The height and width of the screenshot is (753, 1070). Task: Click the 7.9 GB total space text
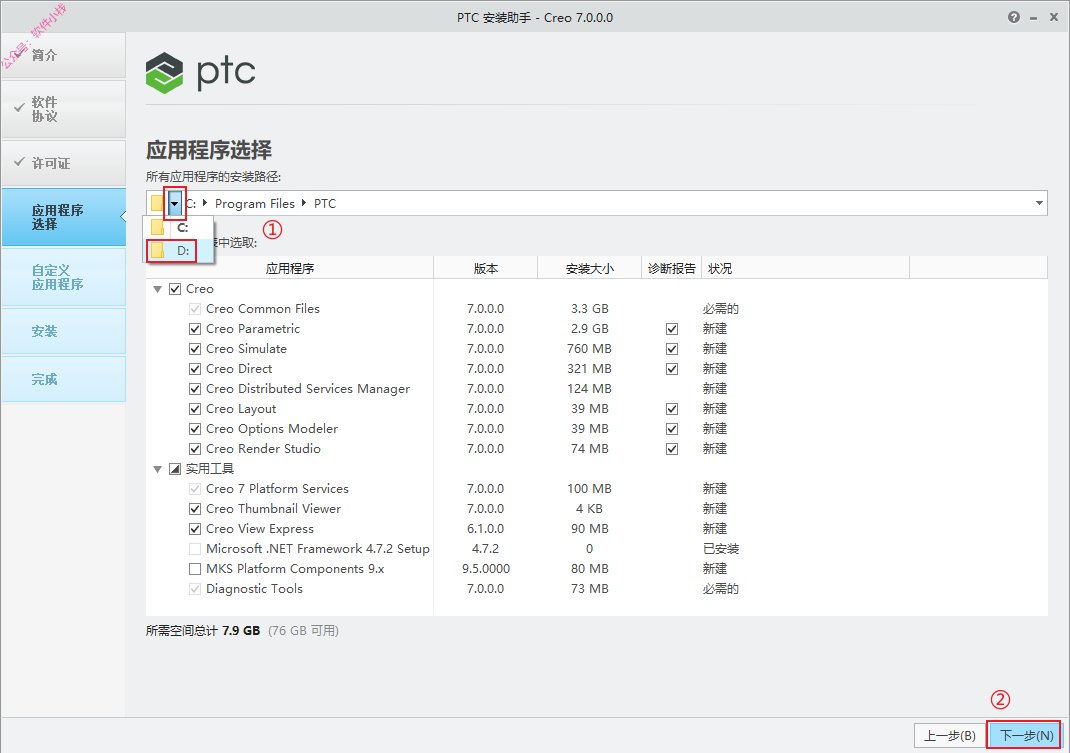pyautogui.click(x=241, y=630)
